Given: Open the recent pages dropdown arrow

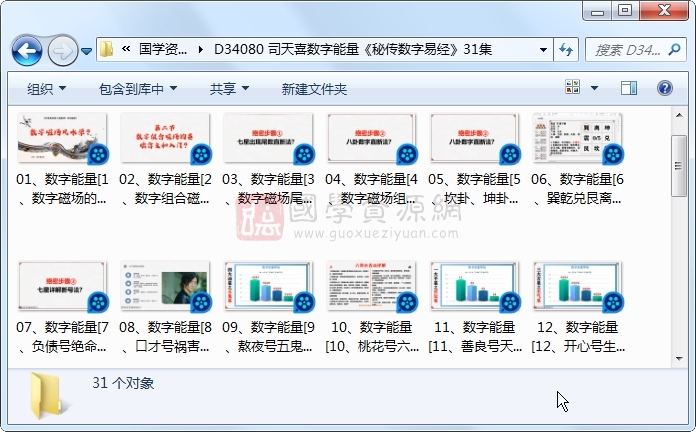Looking at the screenshot, I should tap(87, 52).
